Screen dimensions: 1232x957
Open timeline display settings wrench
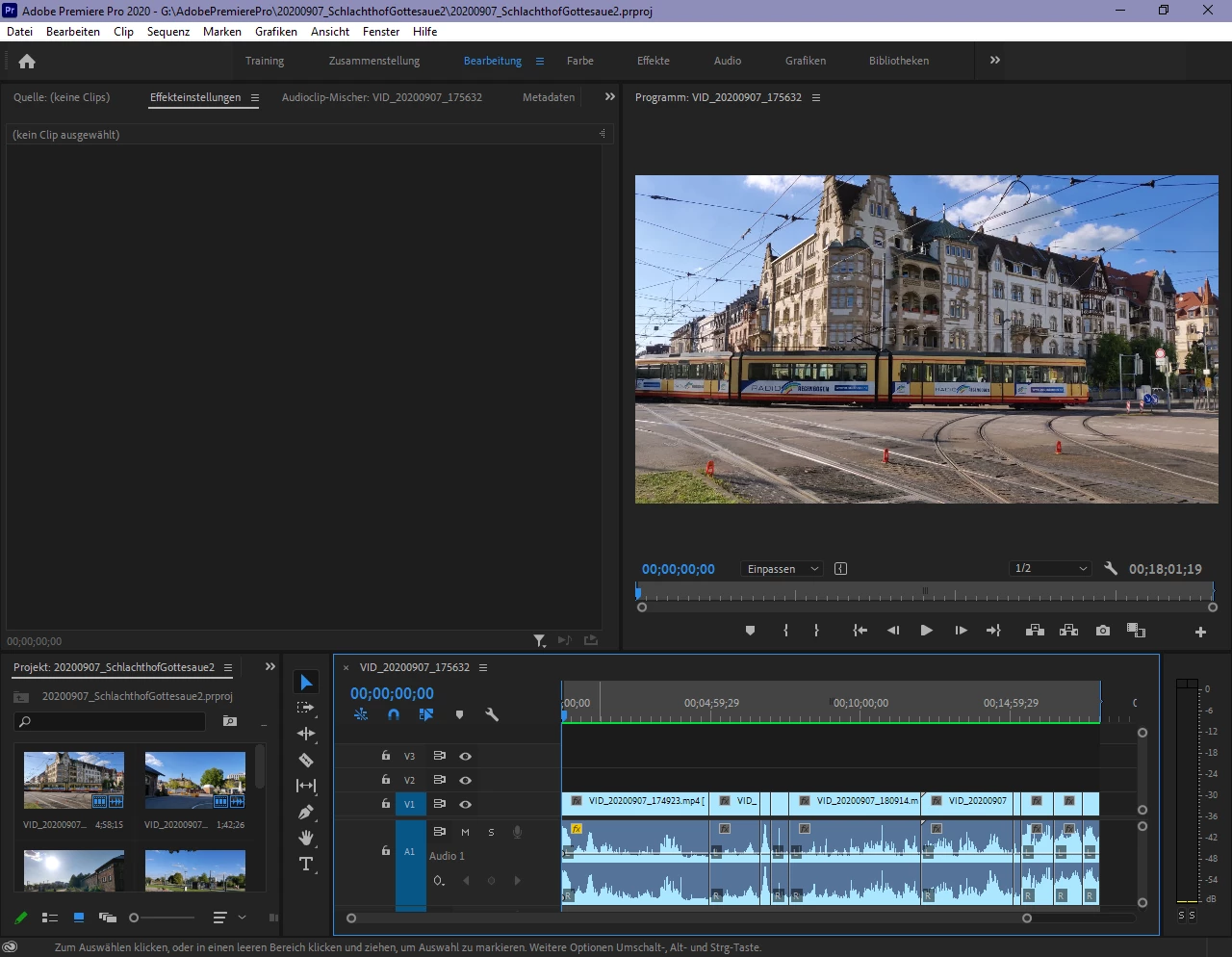pyautogui.click(x=492, y=714)
